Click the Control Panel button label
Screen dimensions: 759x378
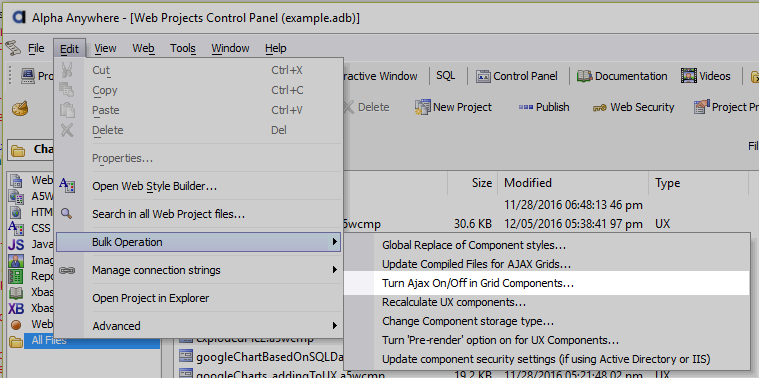coord(525,76)
